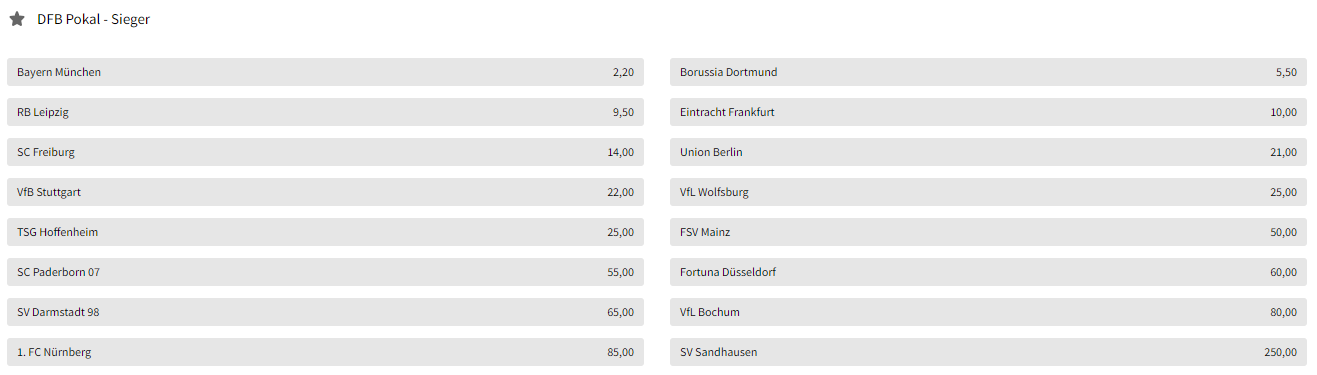Select Bayern München odds 2,20
Viewport: 1317px width, 375px height.
(325, 72)
